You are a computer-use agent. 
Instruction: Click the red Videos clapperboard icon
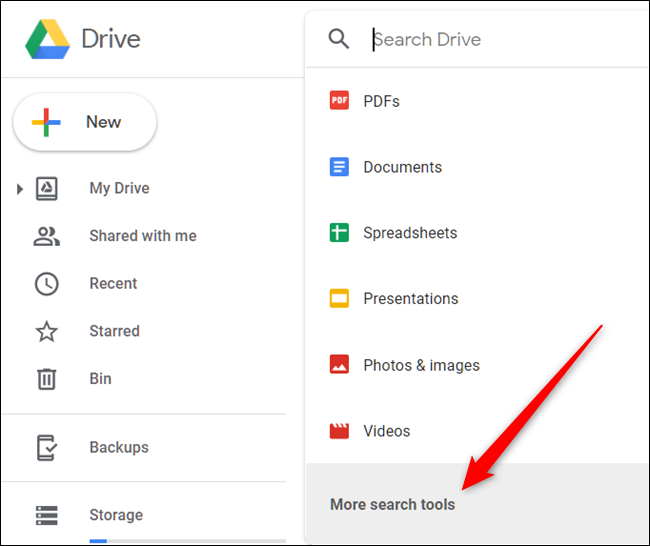coord(339,431)
